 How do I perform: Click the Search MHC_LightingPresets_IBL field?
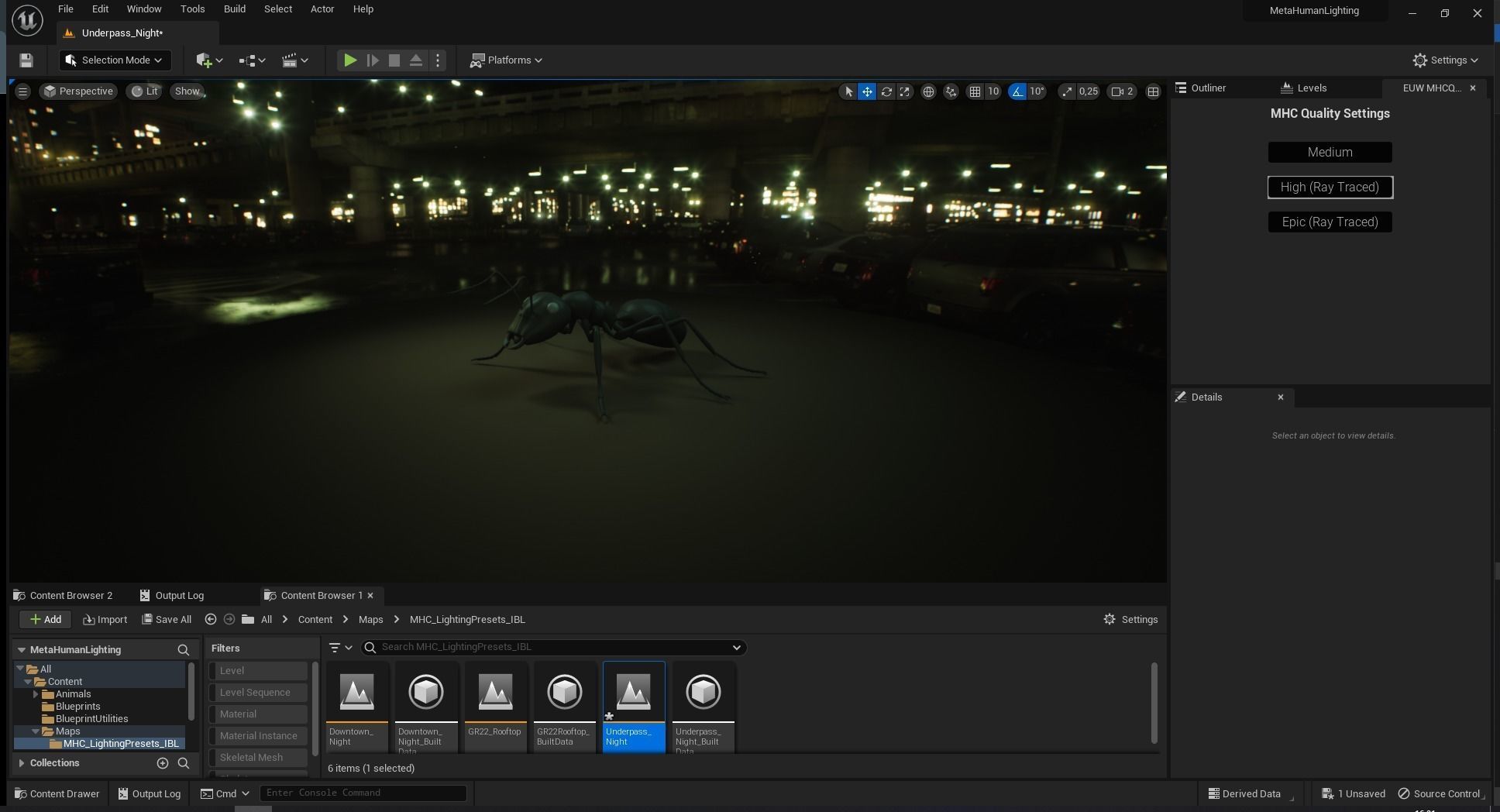[554, 648]
